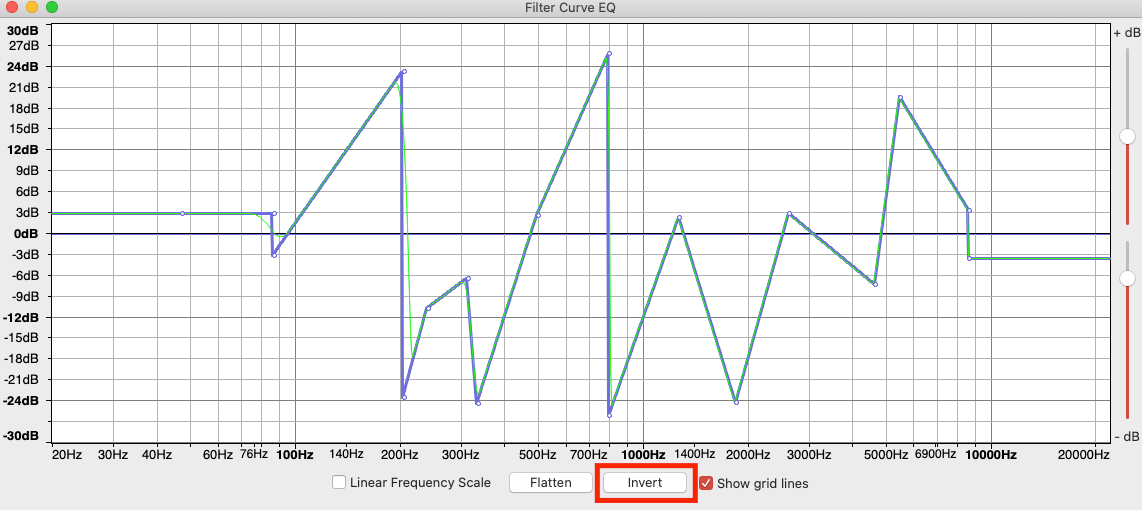
Task: Select the curve point at 500Hz near 3dB
Action: point(538,215)
